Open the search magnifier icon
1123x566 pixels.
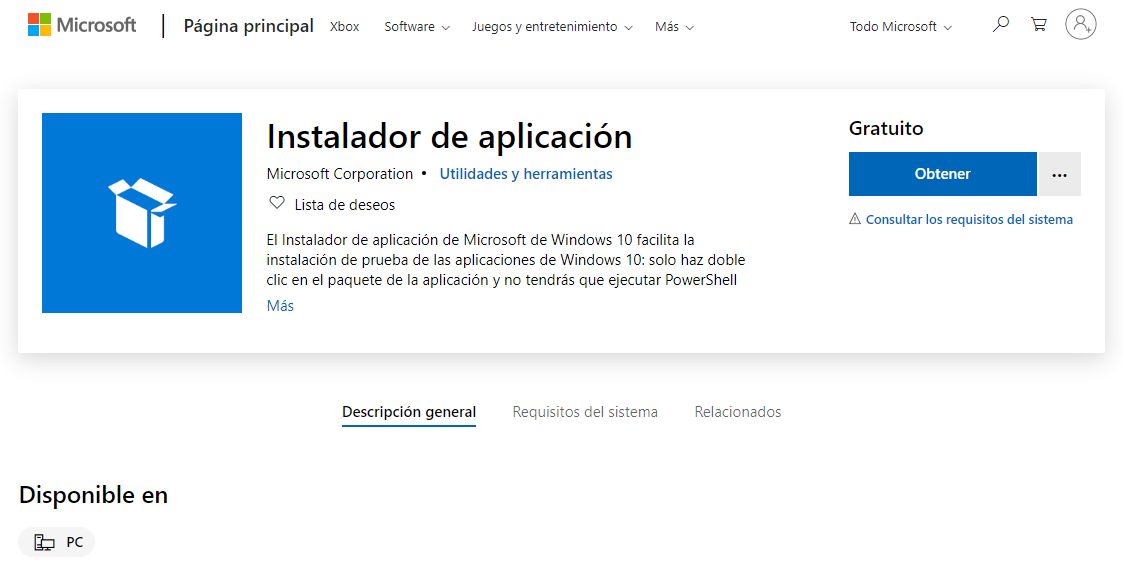coord(1001,24)
